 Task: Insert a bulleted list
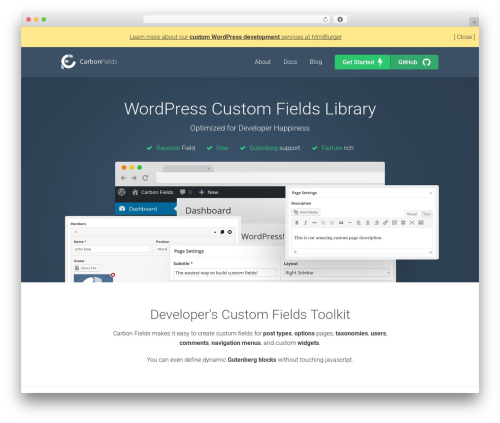[x=323, y=223]
